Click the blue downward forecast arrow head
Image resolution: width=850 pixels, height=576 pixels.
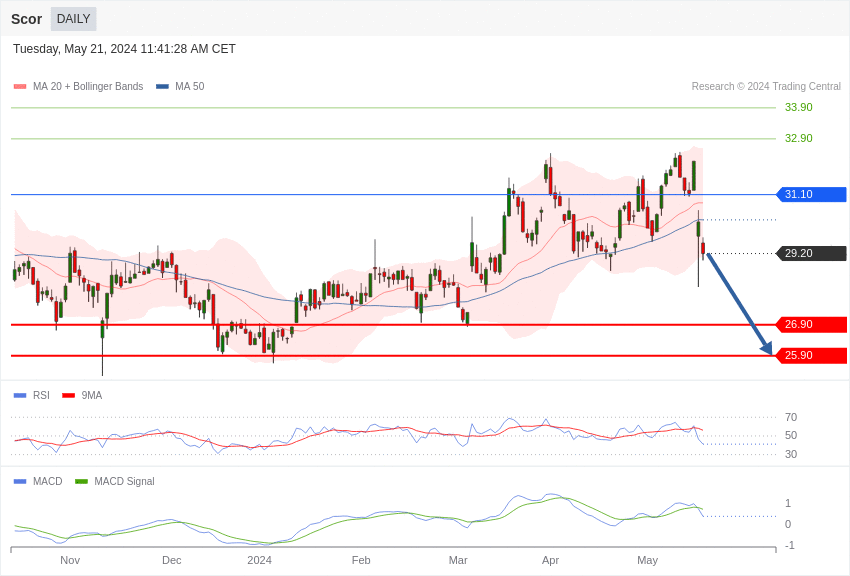click(766, 348)
